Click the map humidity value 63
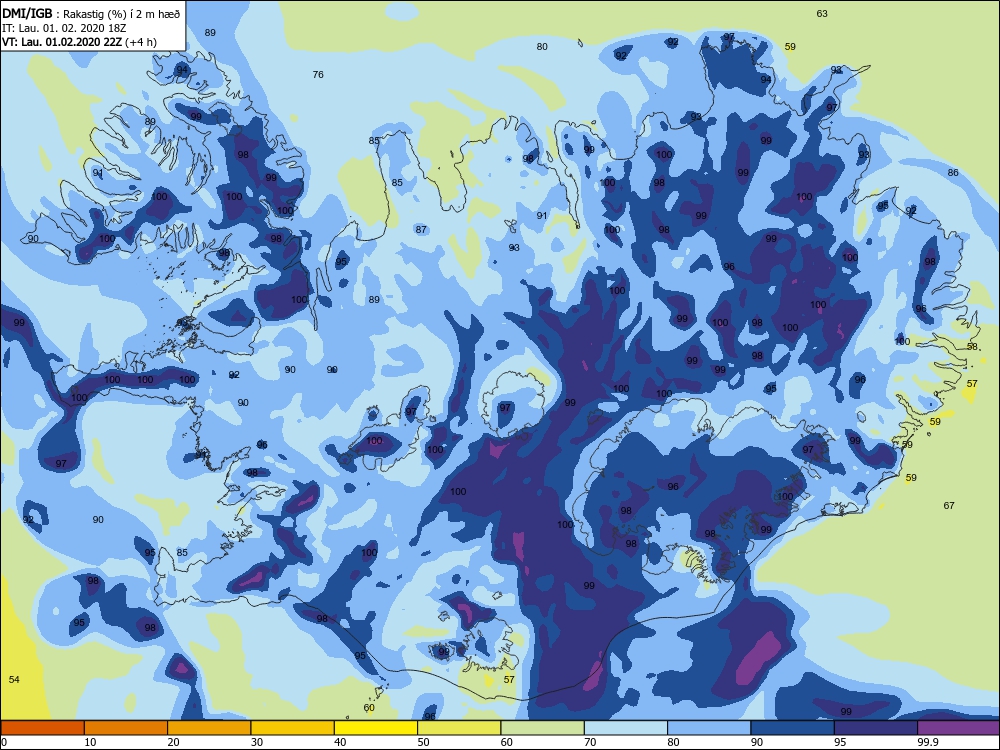 point(822,13)
